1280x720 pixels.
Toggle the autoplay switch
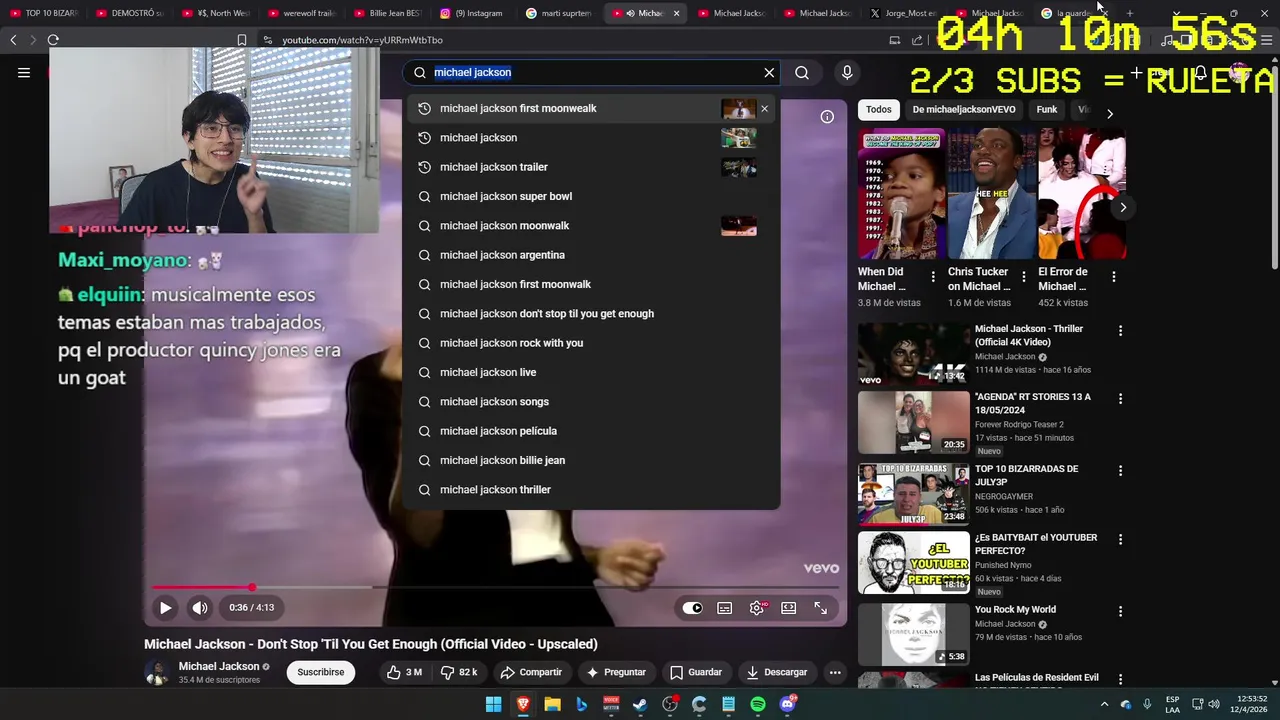coord(692,607)
